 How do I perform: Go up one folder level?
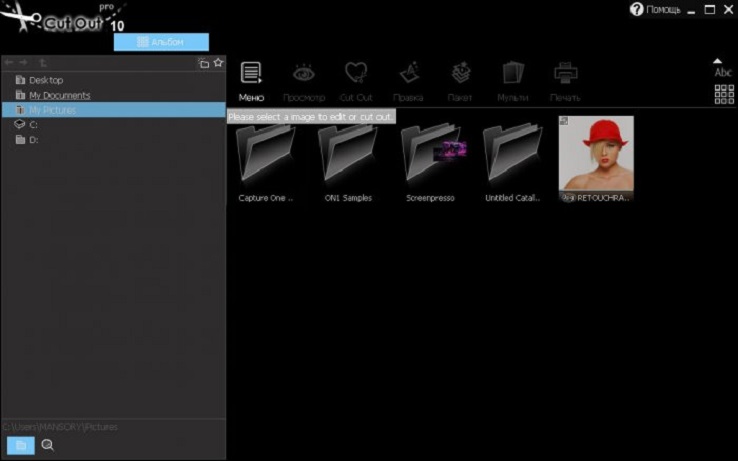coord(43,63)
